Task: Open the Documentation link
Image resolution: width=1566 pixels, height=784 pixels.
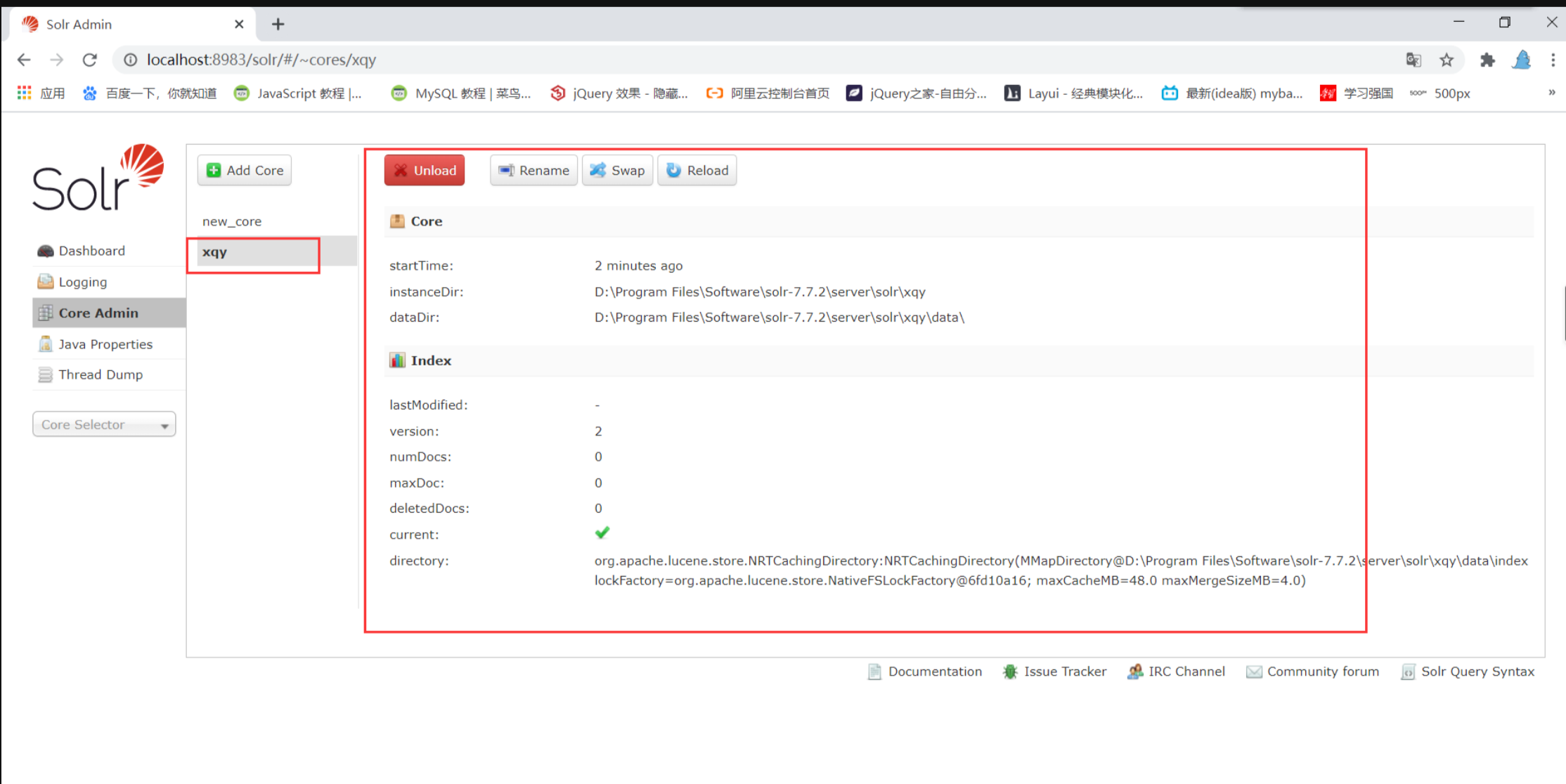Action: click(933, 672)
